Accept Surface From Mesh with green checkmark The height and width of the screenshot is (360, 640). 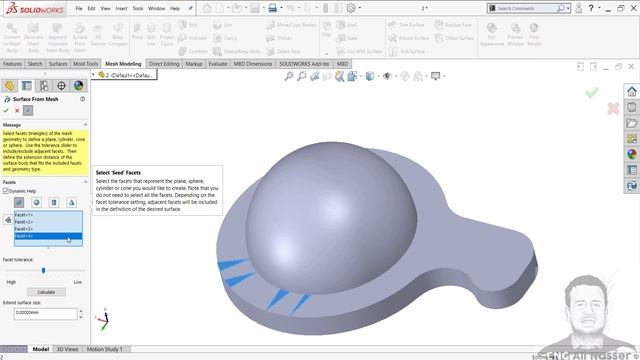pos(6,111)
